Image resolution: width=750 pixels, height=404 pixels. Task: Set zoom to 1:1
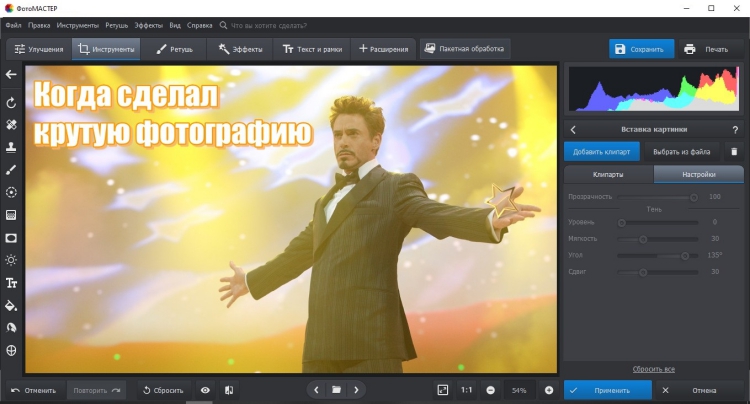click(x=466, y=390)
